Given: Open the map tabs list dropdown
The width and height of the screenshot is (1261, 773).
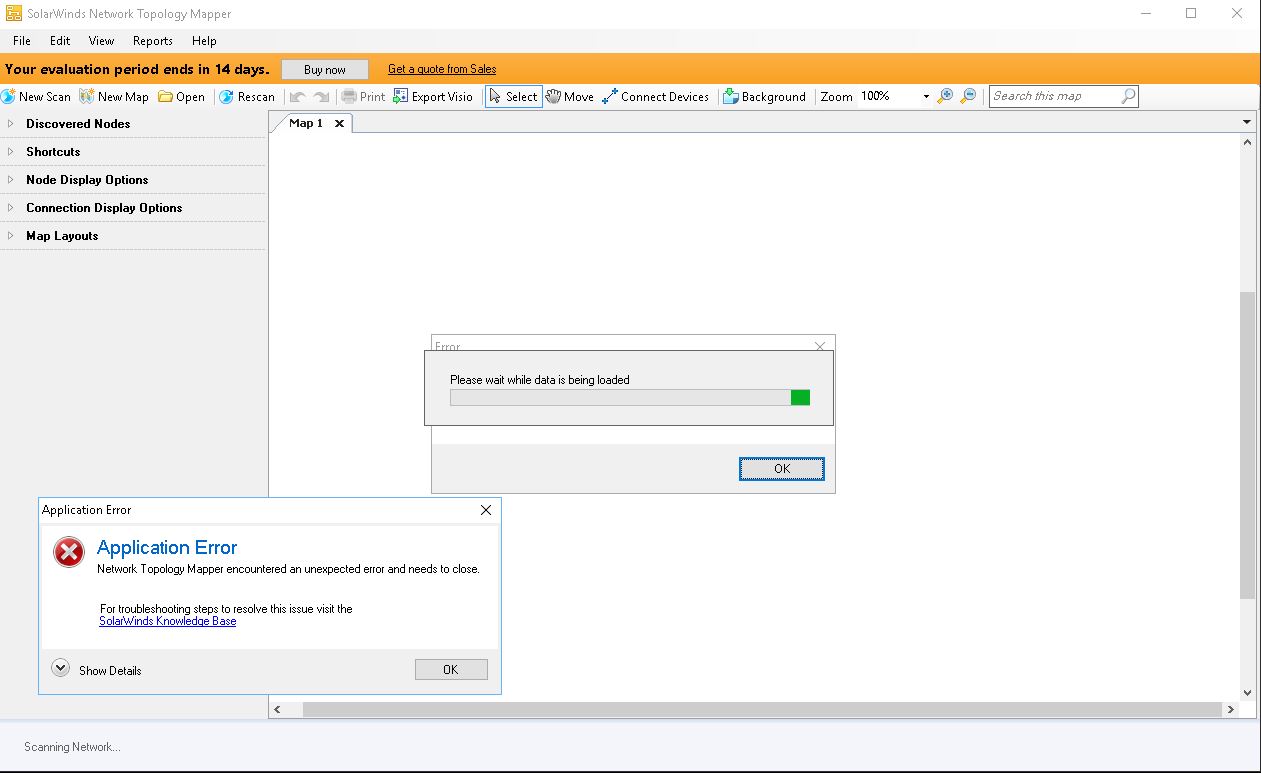Looking at the screenshot, I should [x=1247, y=122].
